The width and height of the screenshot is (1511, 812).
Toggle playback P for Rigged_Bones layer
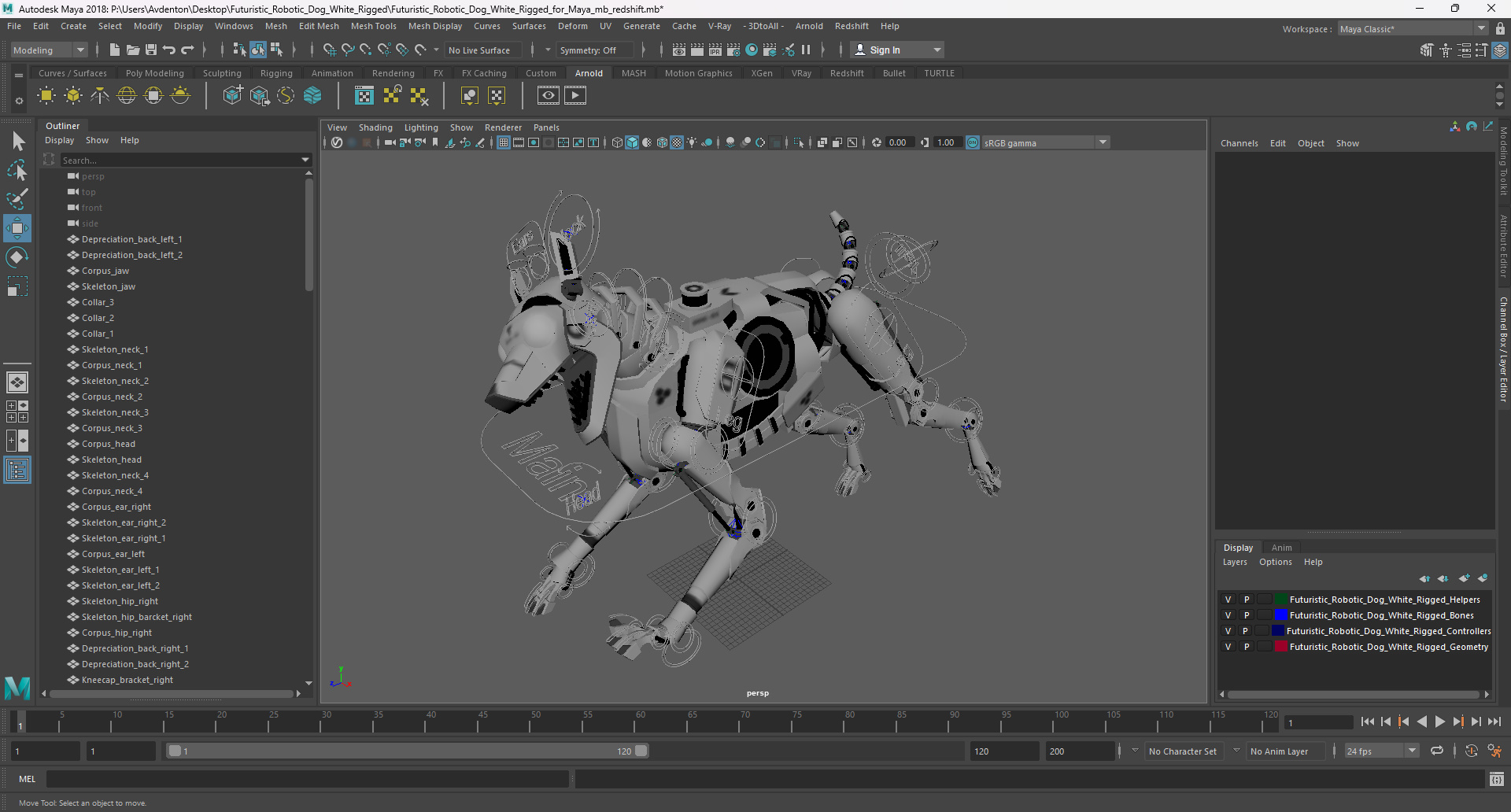(1247, 615)
